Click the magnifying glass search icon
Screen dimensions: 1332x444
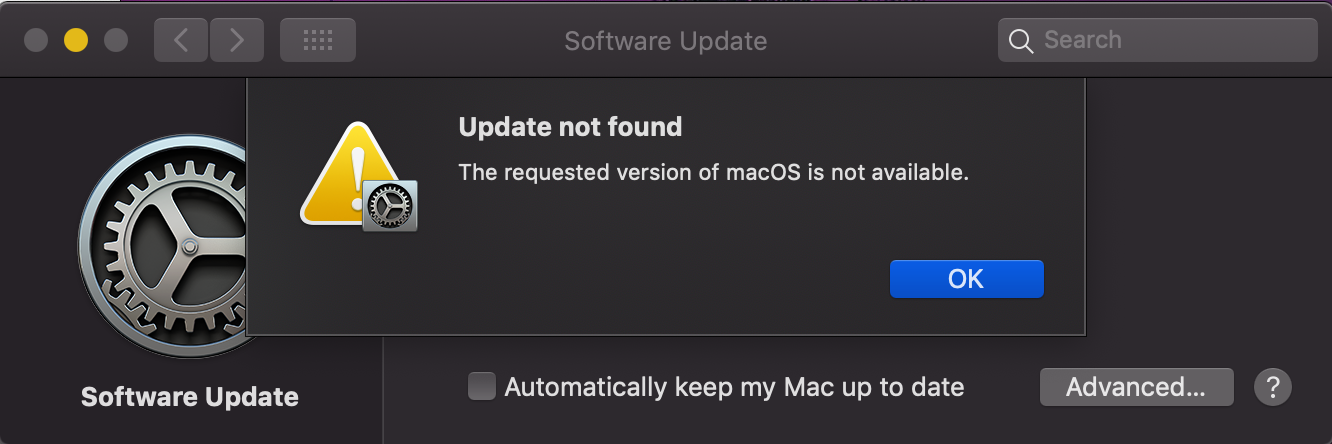(1020, 41)
